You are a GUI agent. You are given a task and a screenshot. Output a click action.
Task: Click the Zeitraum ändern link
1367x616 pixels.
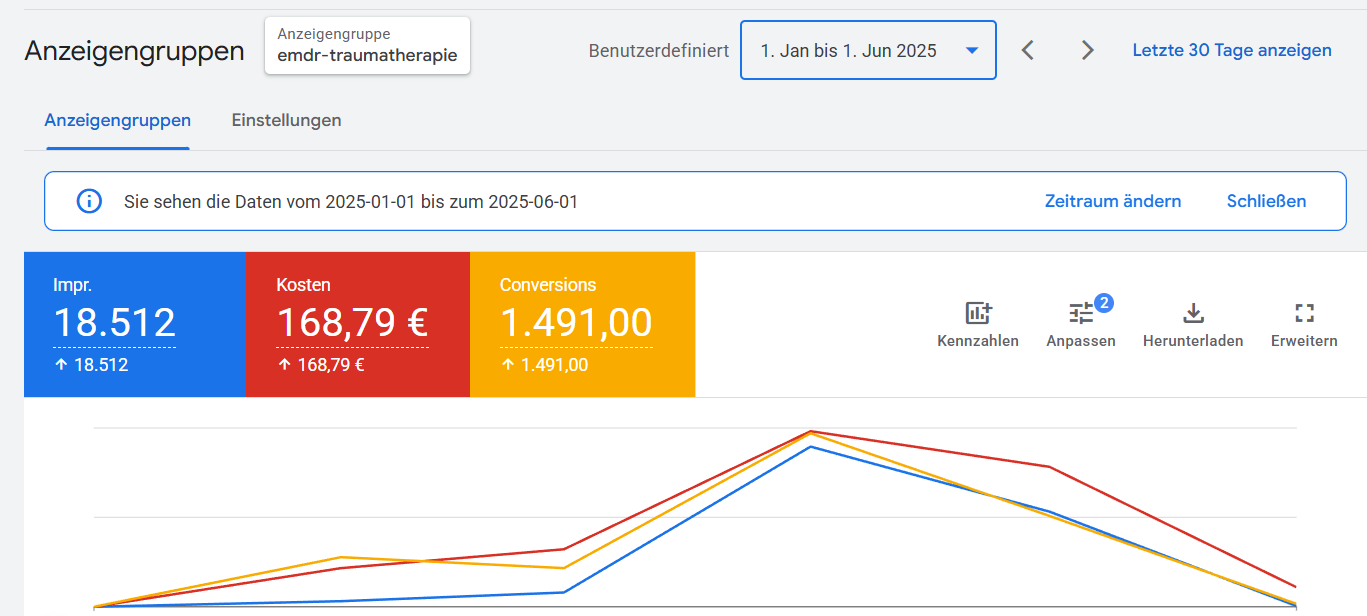[1113, 201]
